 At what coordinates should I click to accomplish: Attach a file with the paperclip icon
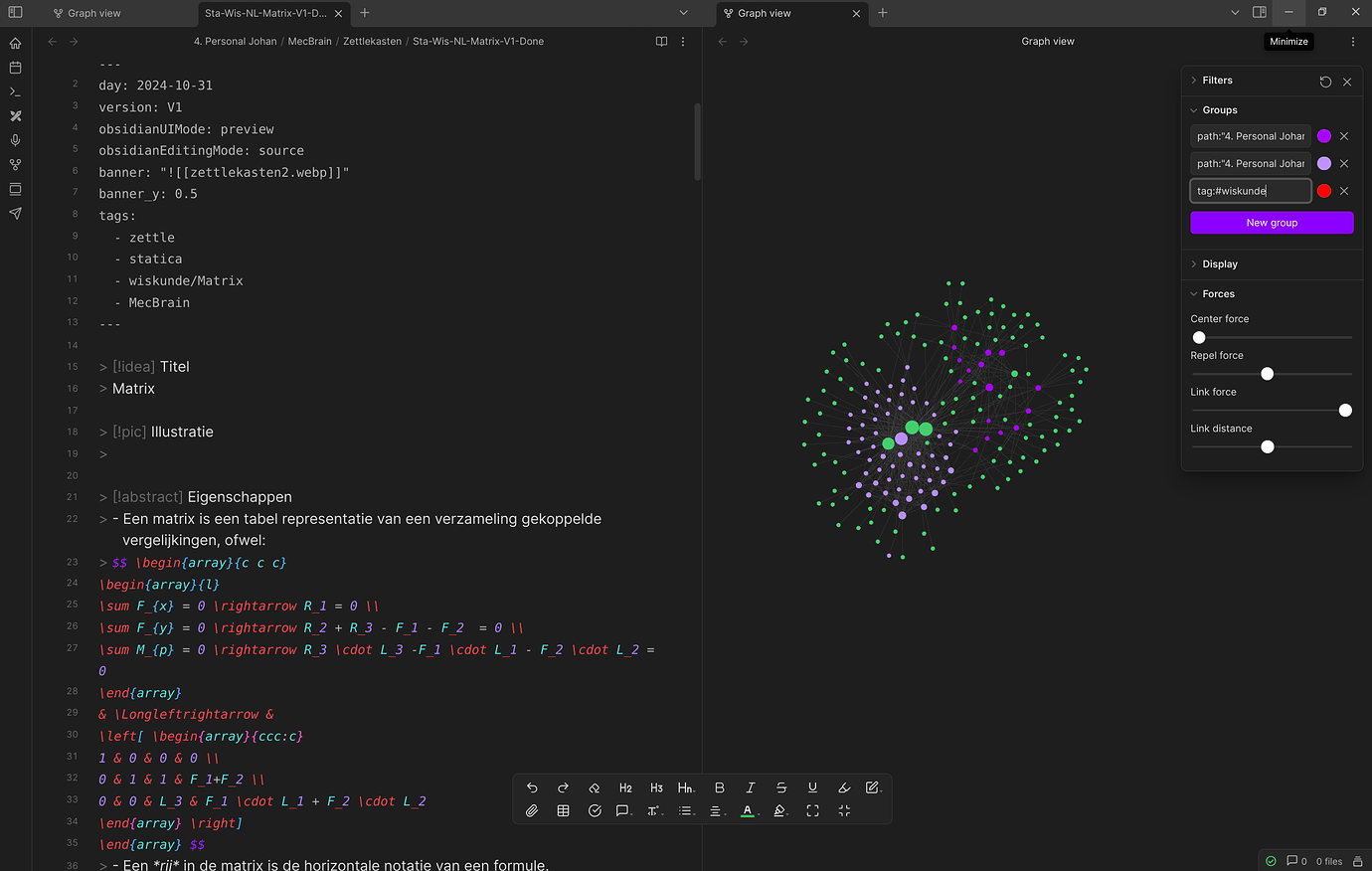532,810
